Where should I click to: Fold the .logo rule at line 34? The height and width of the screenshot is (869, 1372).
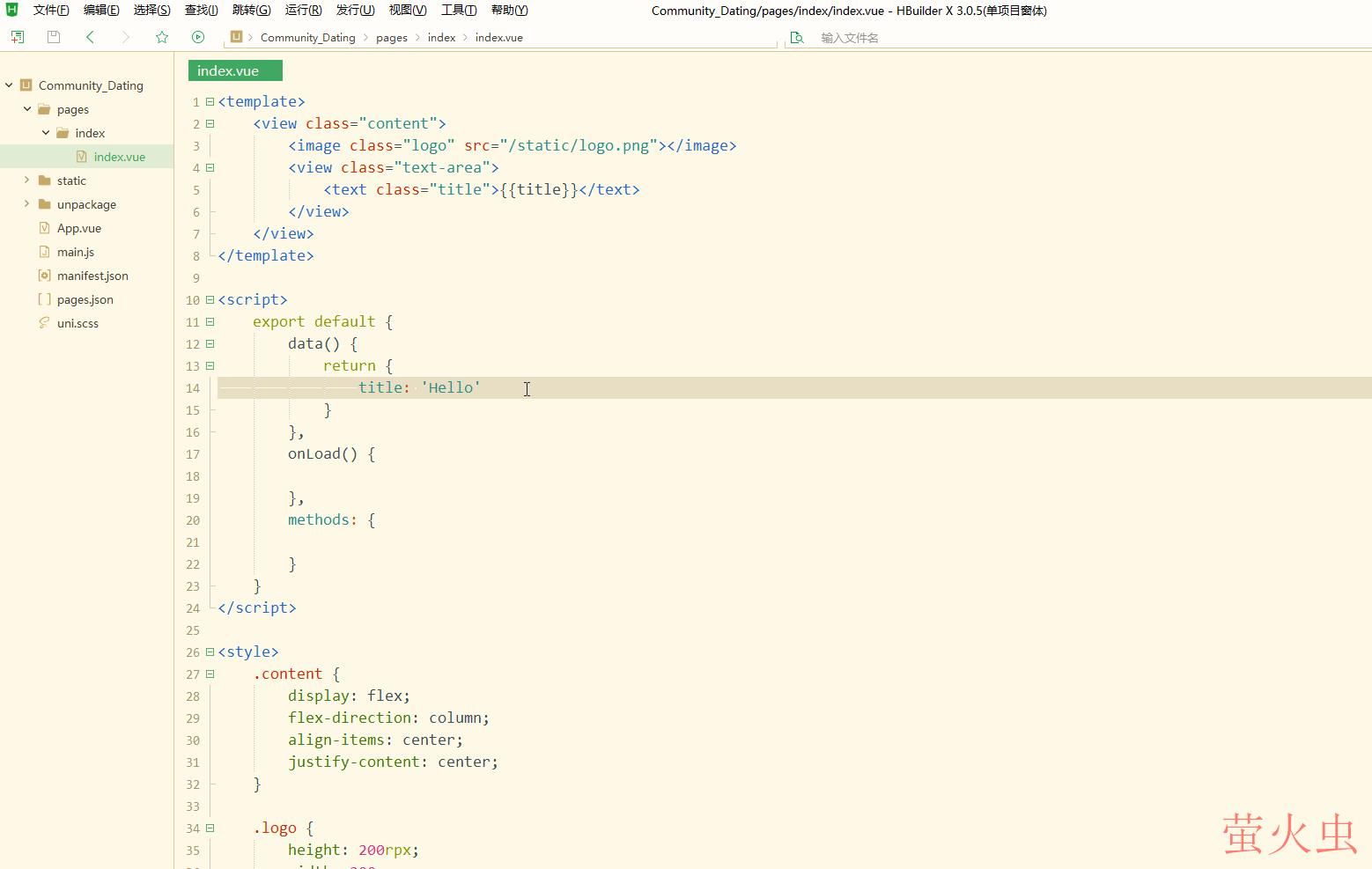coord(210,828)
